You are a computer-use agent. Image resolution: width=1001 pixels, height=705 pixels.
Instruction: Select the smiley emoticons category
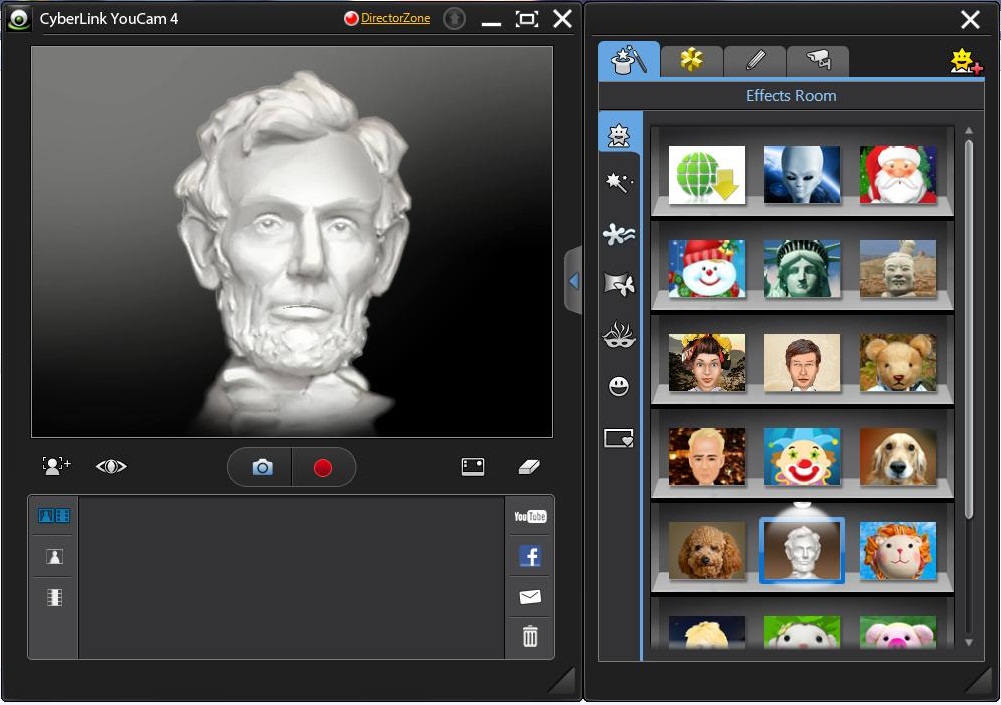pyautogui.click(x=619, y=386)
